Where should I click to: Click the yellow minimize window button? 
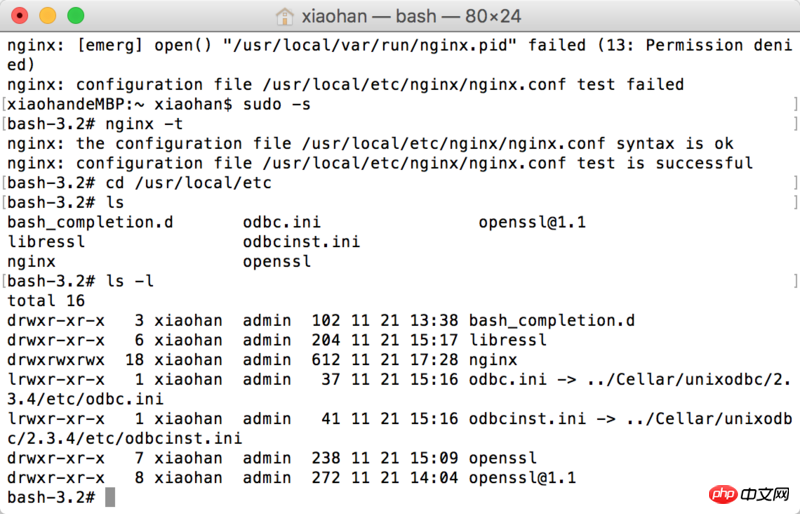click(47, 16)
